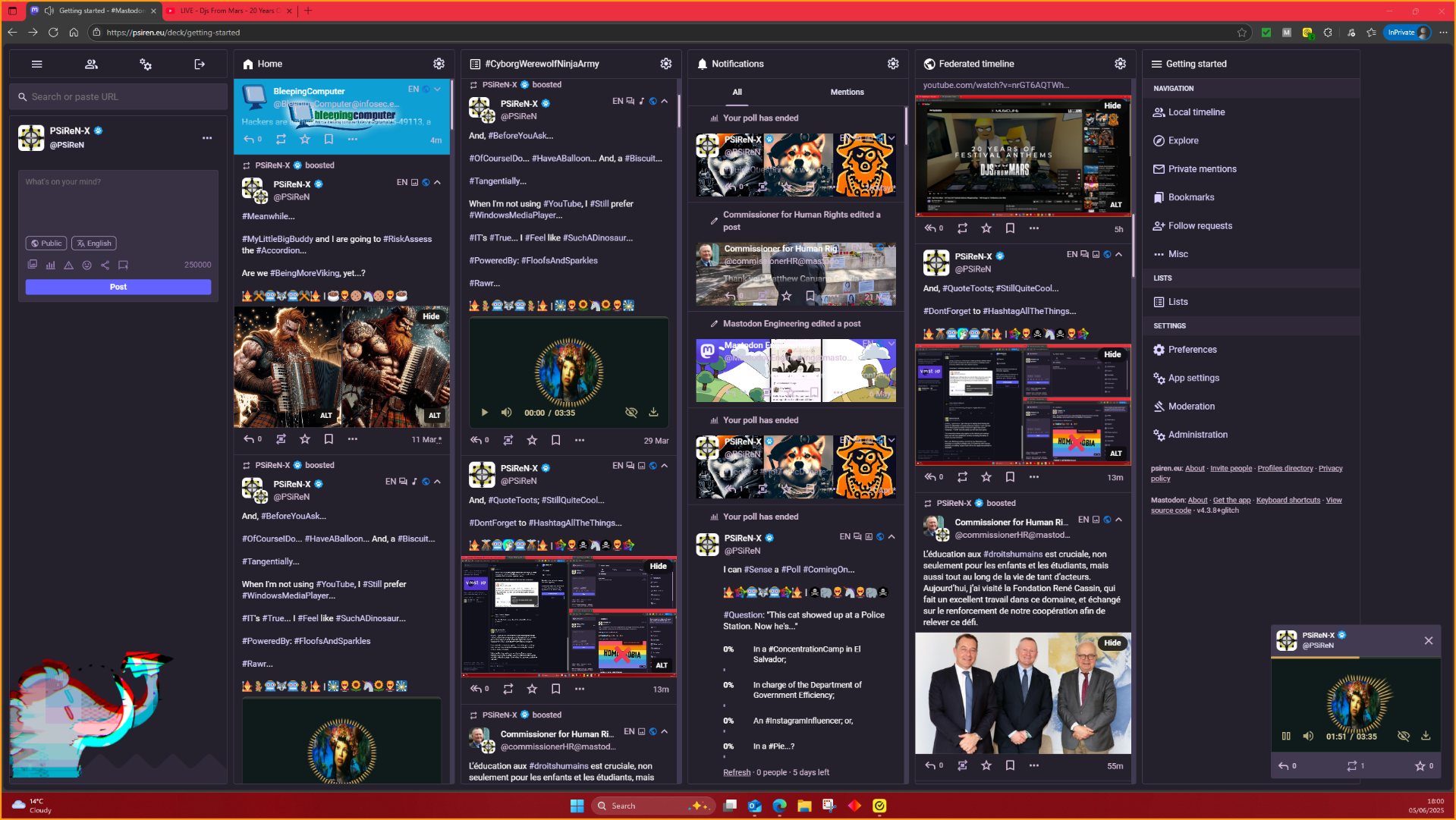
Task: Click the logout icon in the compose header
Action: pyautogui.click(x=200, y=64)
